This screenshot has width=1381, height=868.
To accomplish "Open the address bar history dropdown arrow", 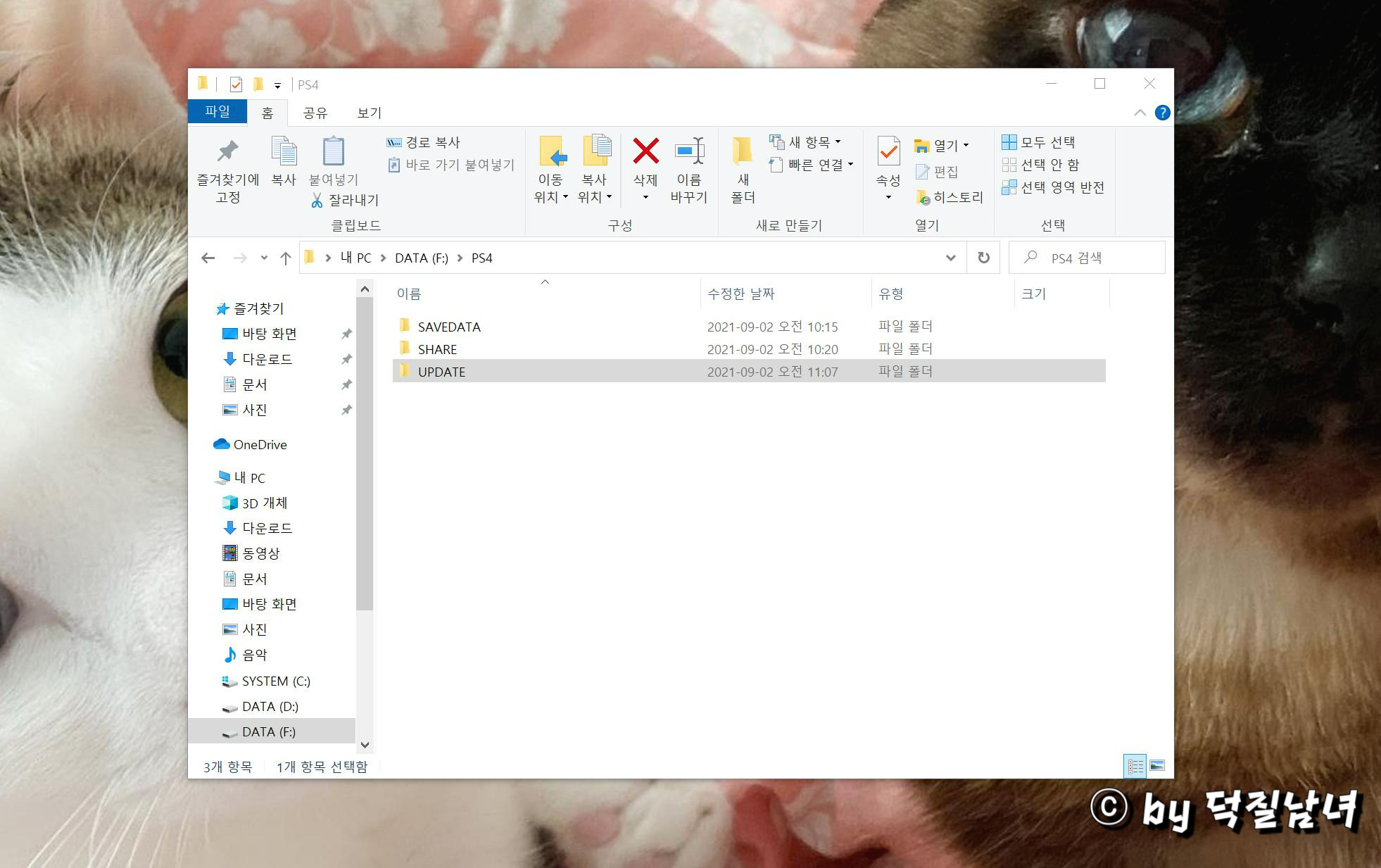I will 950,258.
